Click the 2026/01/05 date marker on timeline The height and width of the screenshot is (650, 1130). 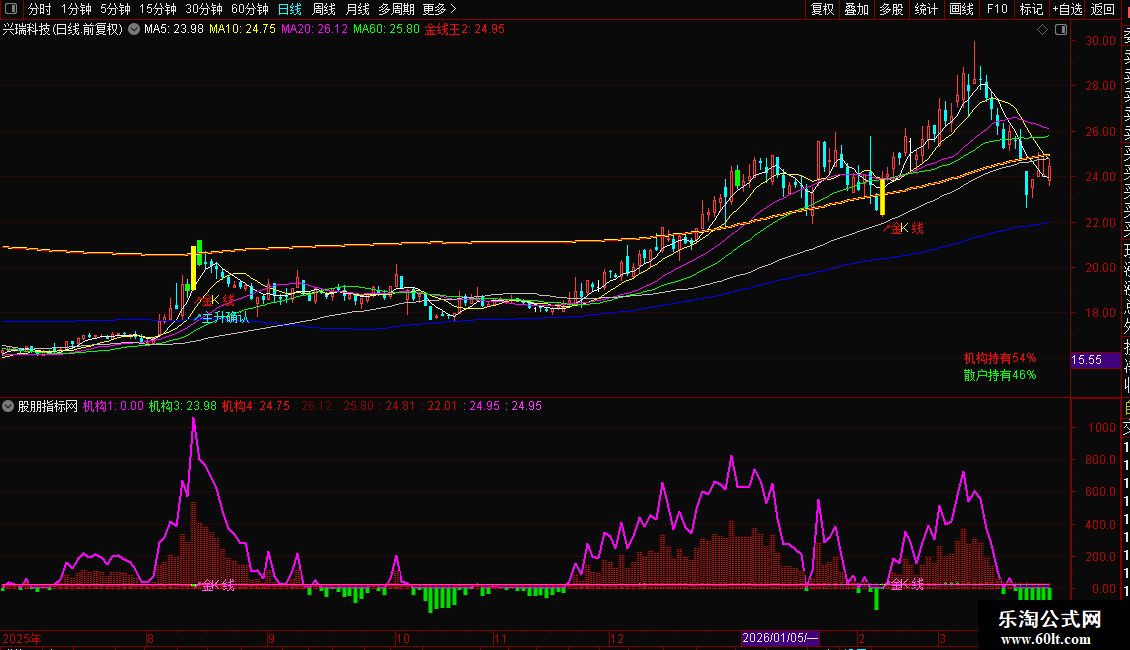coord(780,638)
